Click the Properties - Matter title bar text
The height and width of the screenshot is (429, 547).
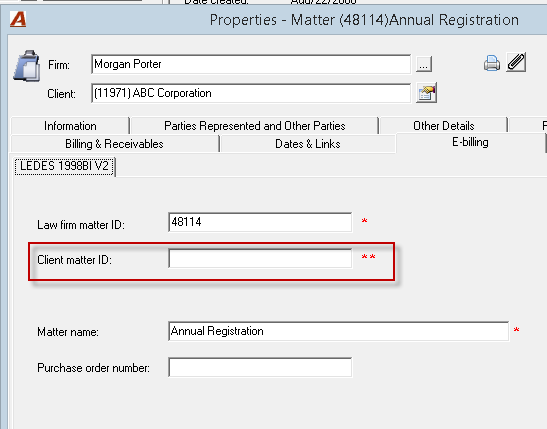click(364, 20)
